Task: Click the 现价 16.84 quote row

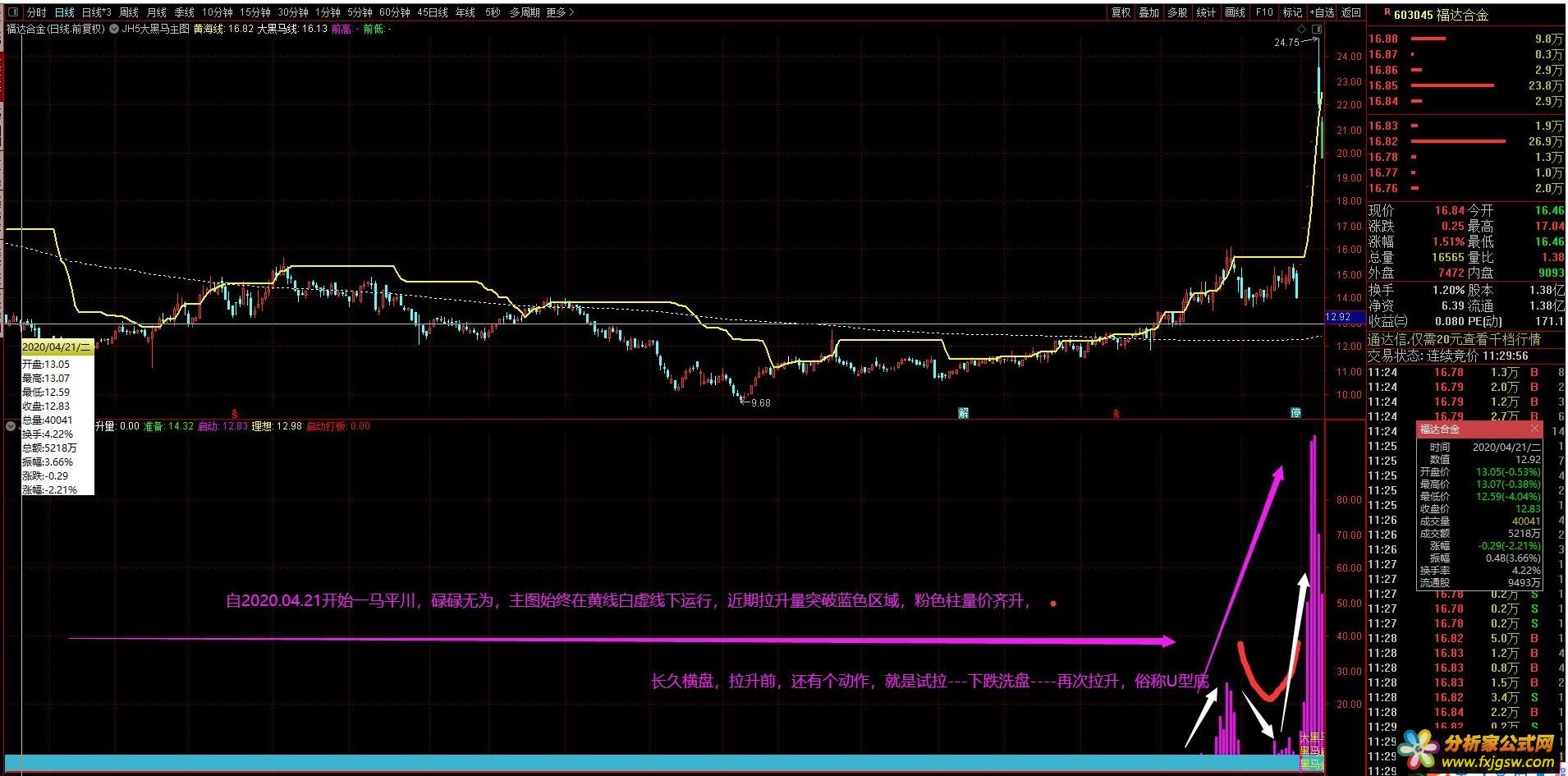Action: click(x=1417, y=210)
